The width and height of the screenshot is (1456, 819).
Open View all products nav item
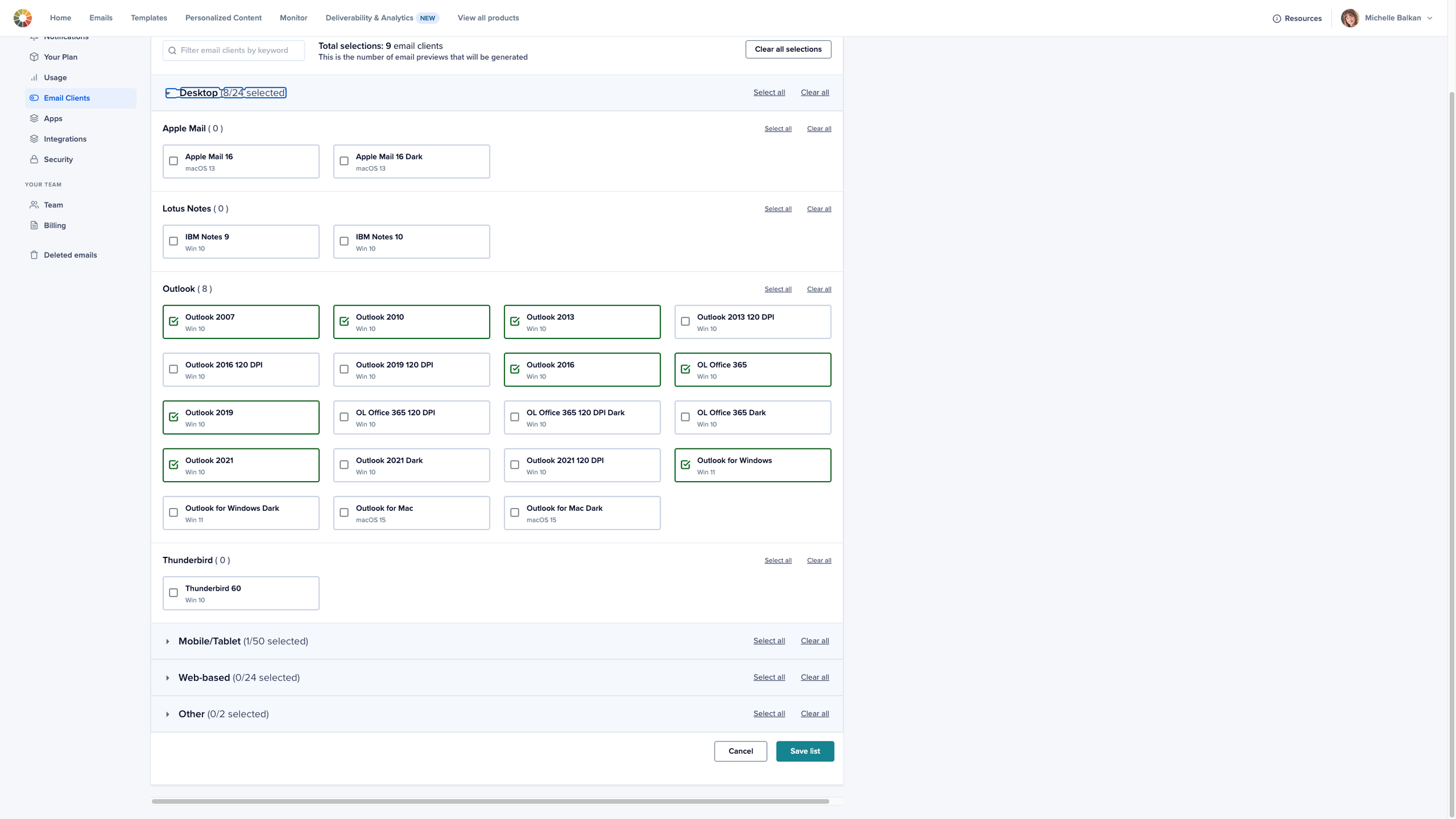[x=488, y=18]
